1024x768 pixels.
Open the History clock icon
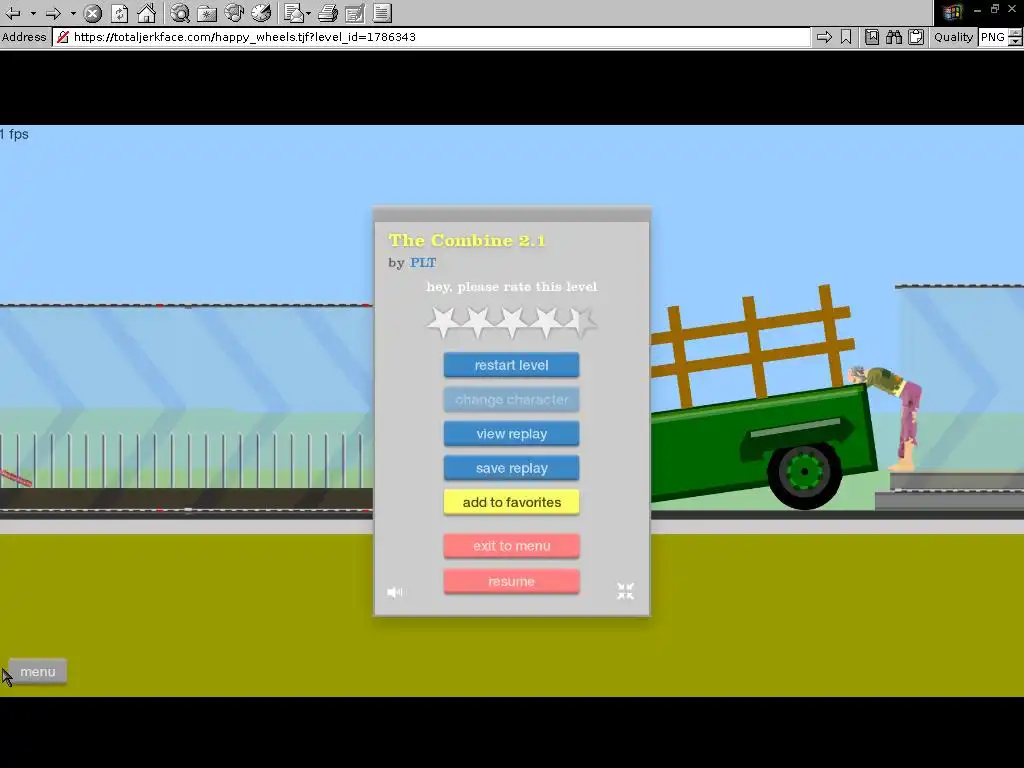(x=261, y=13)
